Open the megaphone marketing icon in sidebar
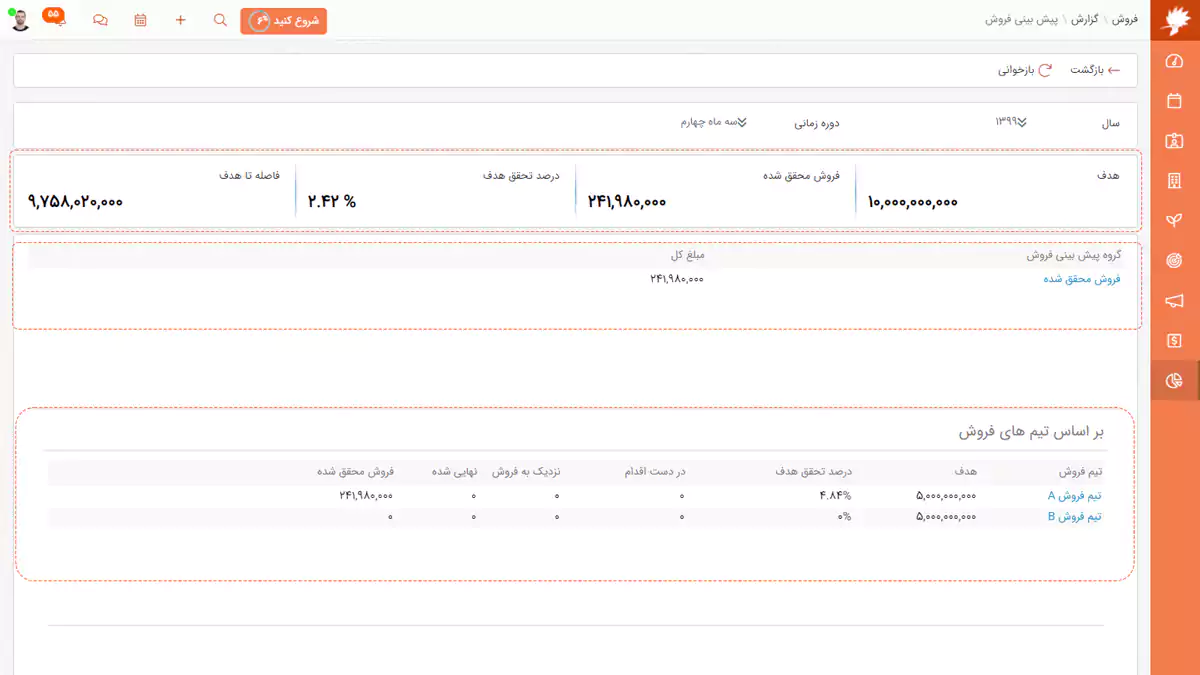Viewport: 1200px width, 675px height. tap(1175, 301)
